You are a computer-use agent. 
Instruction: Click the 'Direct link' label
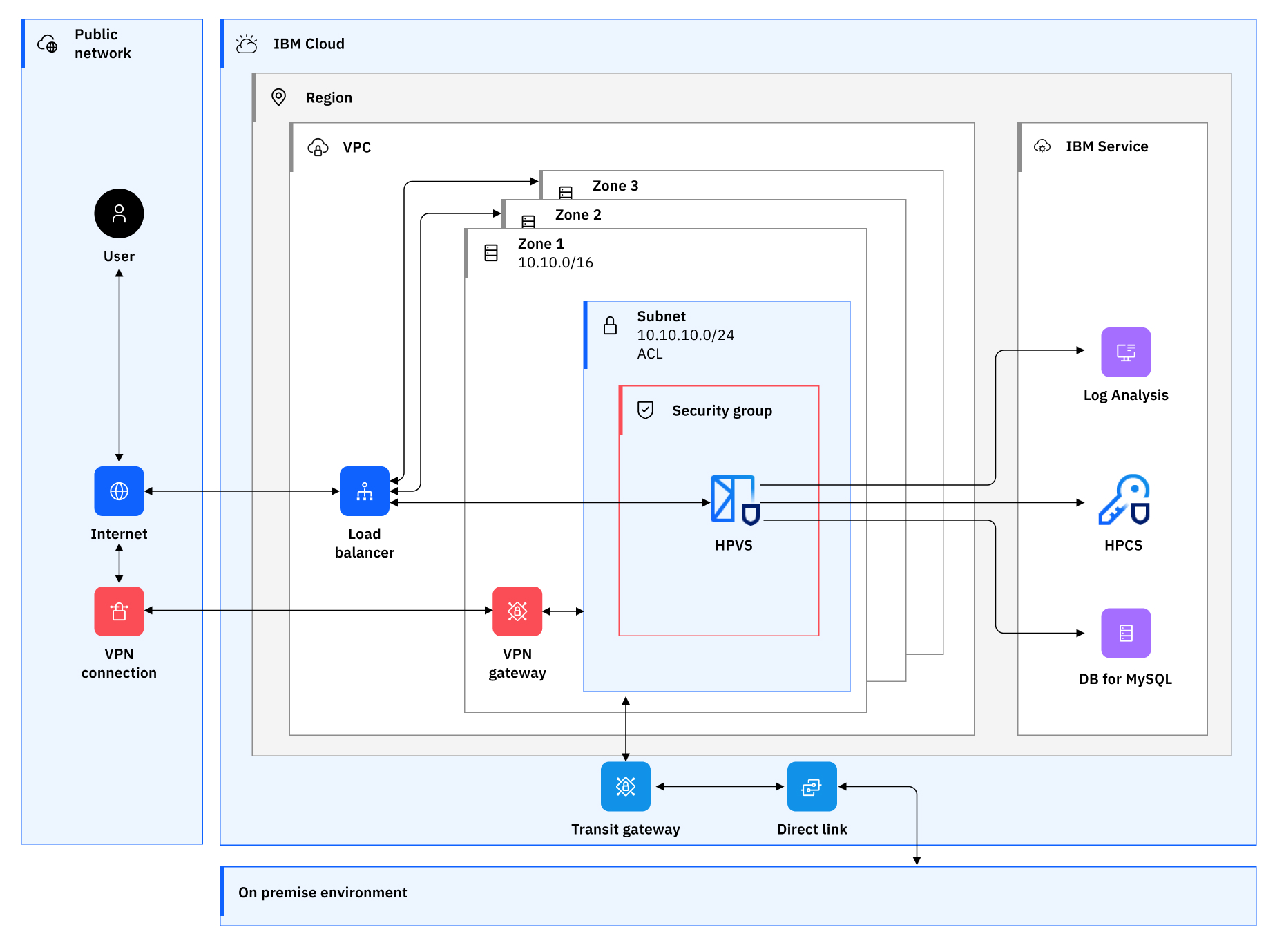pyautogui.click(x=812, y=829)
